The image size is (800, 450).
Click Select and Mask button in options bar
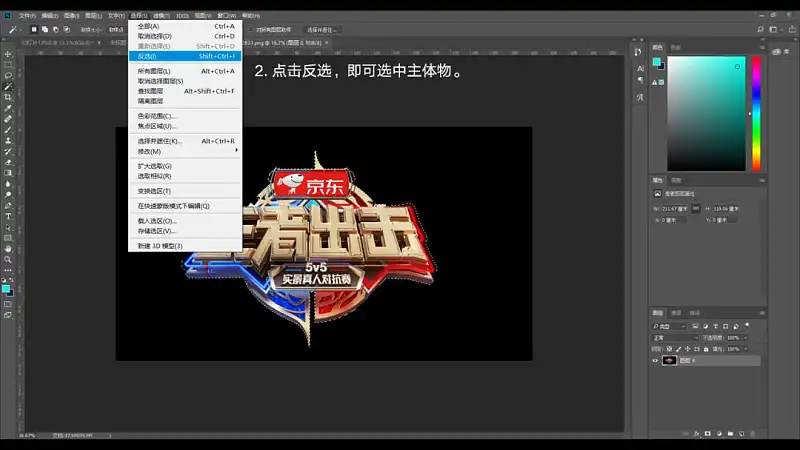point(321,30)
